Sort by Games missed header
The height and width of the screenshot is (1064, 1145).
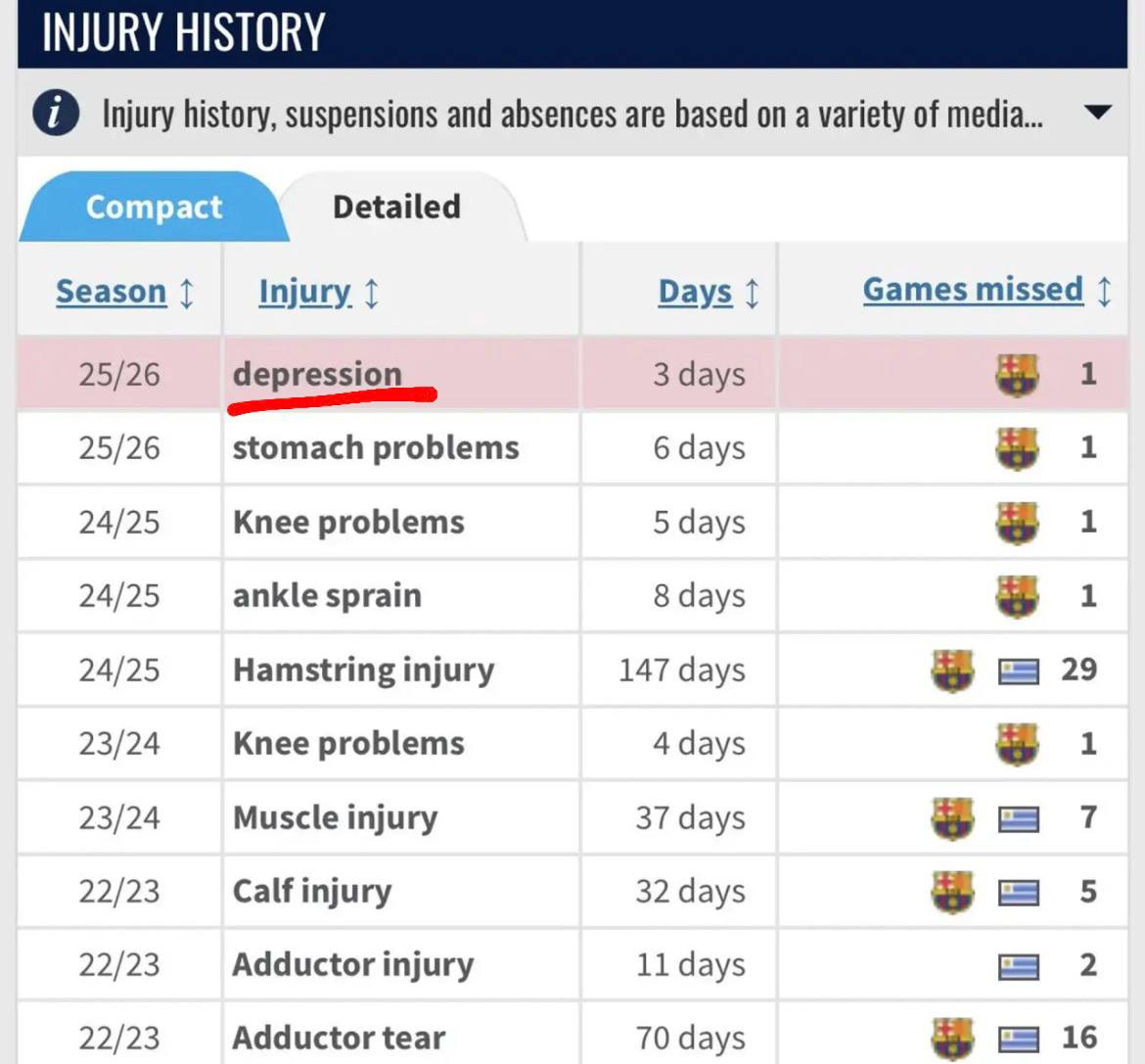click(973, 290)
